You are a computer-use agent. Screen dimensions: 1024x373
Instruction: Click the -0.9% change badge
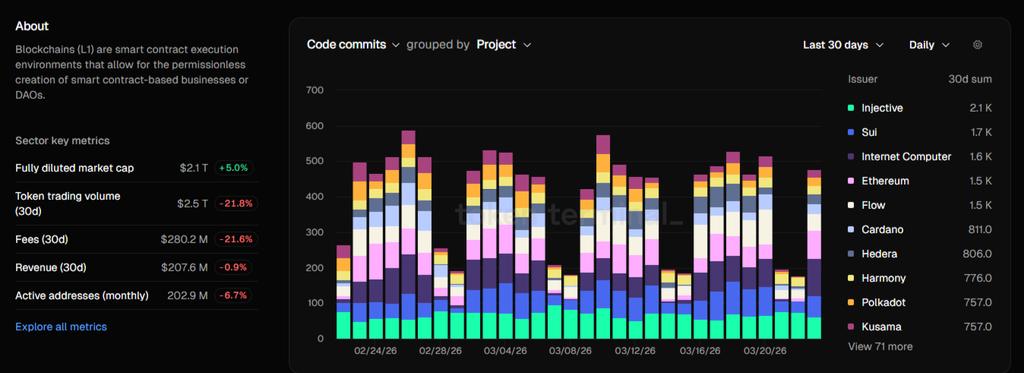(235, 267)
